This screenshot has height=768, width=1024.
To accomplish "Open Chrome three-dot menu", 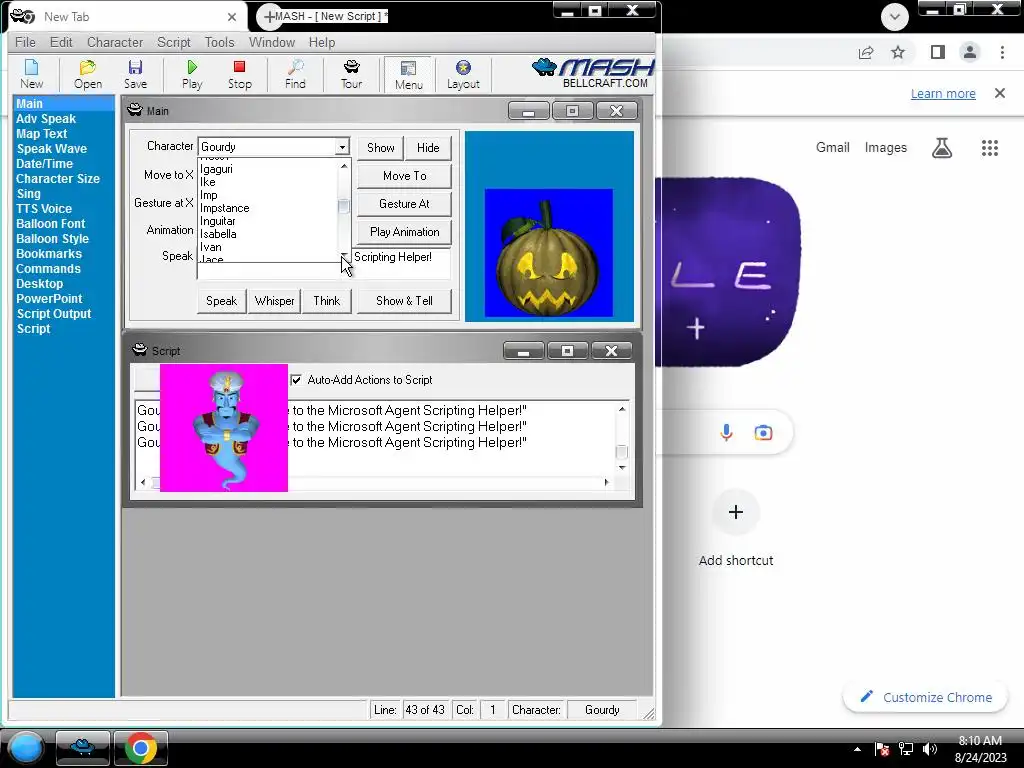I will [1002, 52].
